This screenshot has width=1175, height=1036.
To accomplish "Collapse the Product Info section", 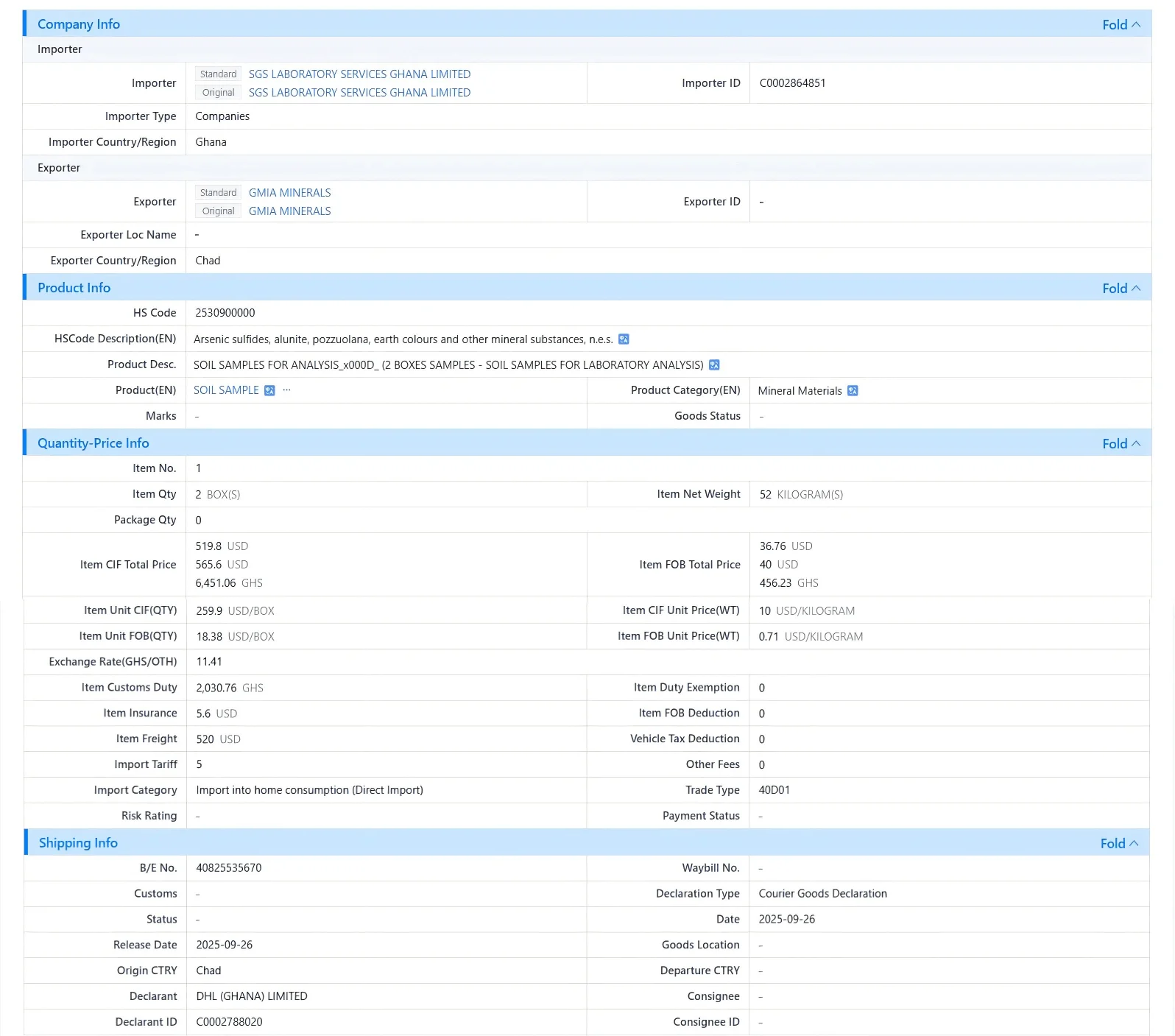I will tap(1121, 288).
